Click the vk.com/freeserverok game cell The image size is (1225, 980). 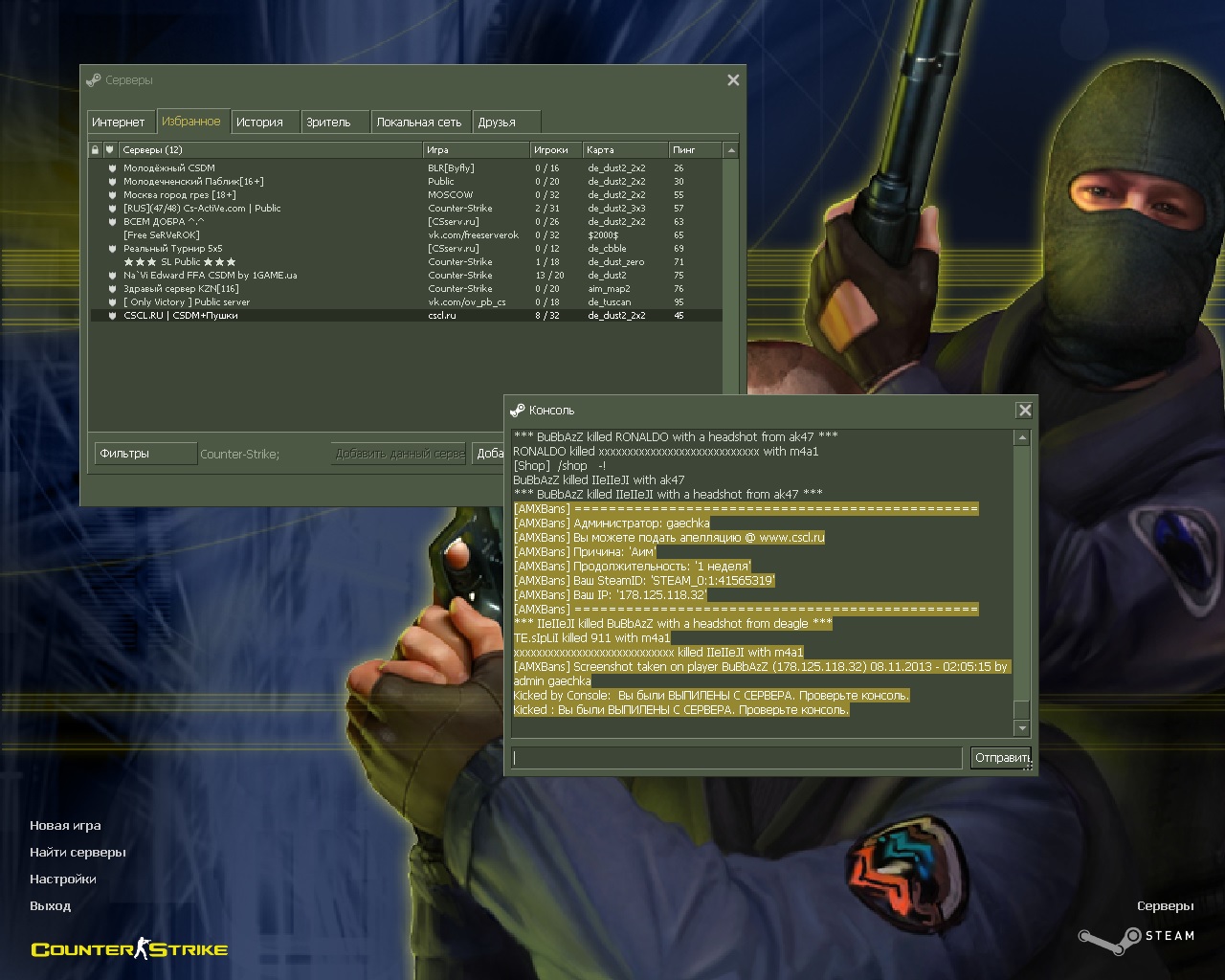(x=474, y=235)
